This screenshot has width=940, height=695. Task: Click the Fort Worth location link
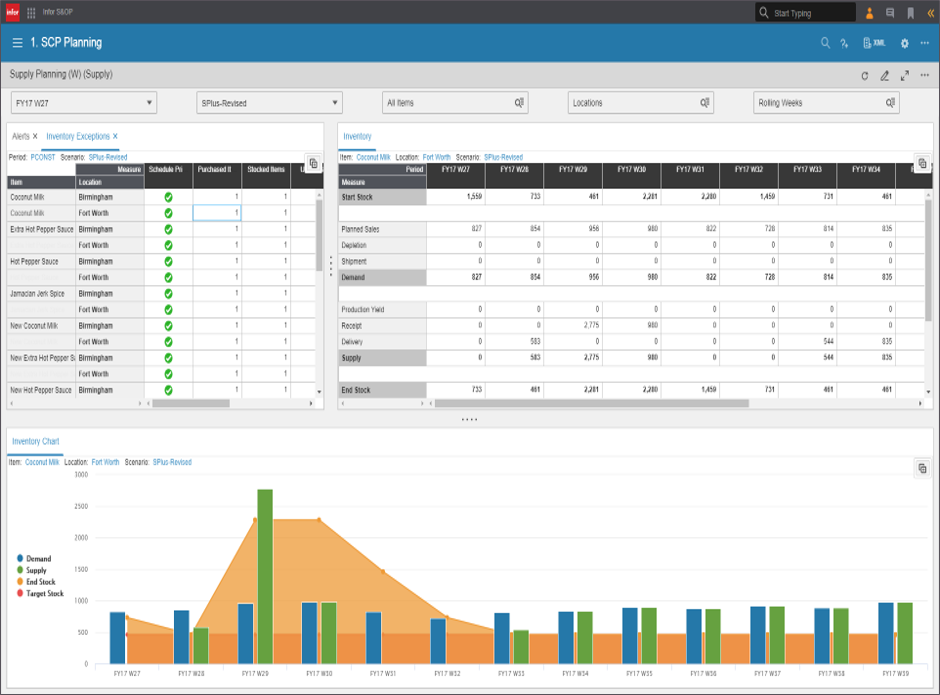point(437,157)
